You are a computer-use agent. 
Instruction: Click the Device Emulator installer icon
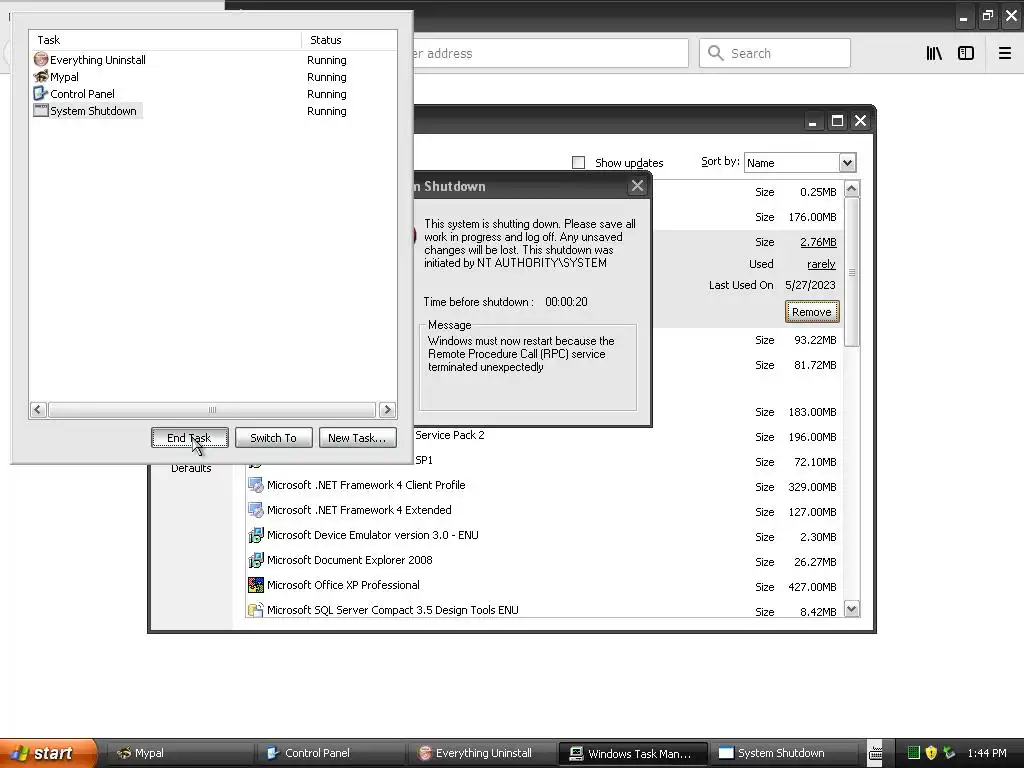255,536
